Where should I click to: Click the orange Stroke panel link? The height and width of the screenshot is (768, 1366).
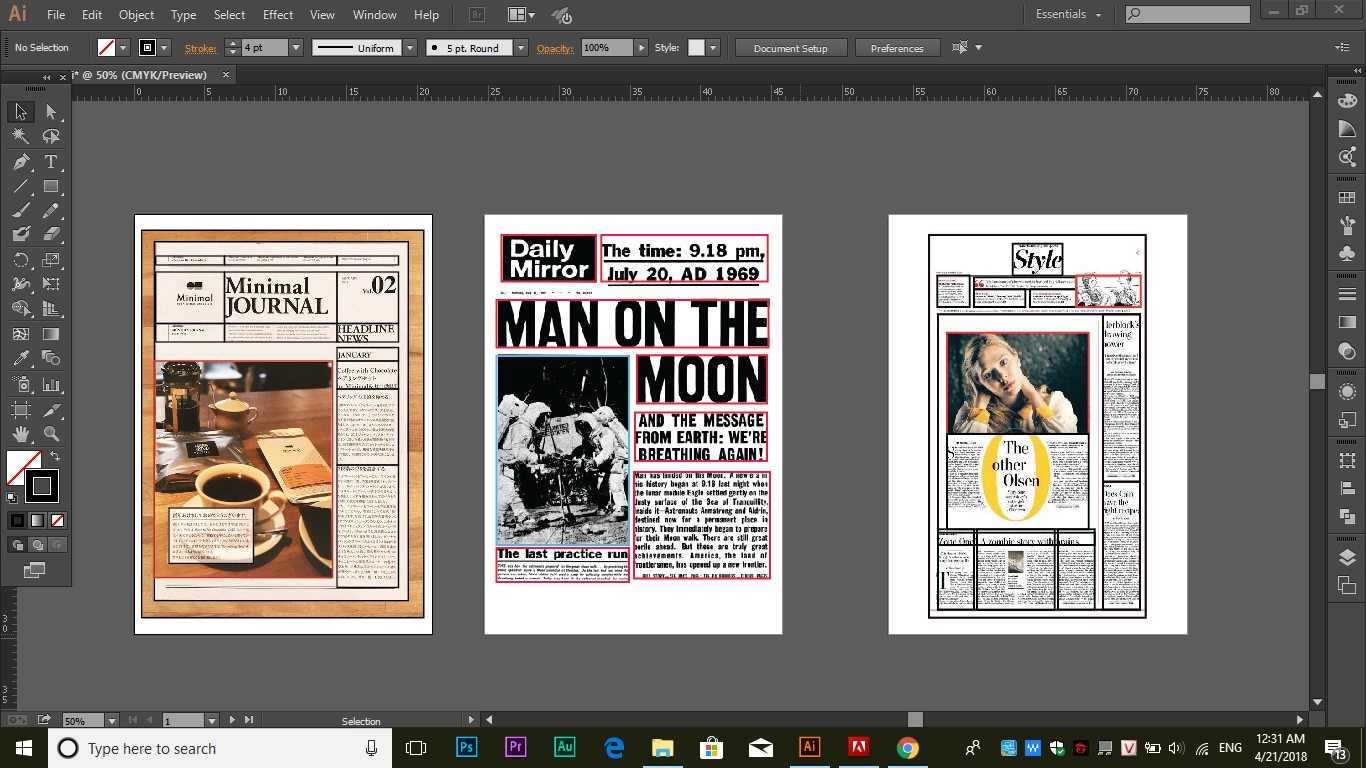pyautogui.click(x=200, y=48)
